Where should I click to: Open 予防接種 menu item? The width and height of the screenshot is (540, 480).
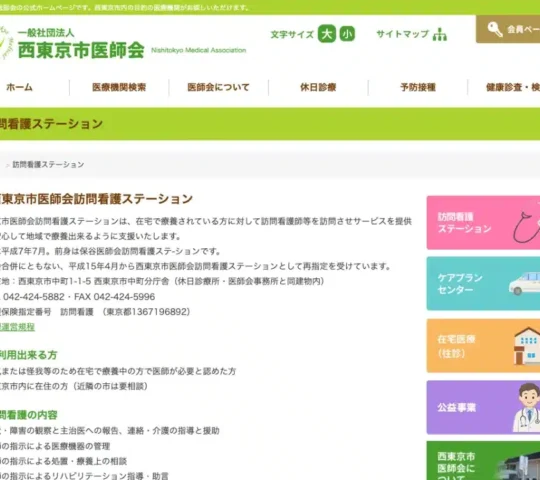point(418,87)
